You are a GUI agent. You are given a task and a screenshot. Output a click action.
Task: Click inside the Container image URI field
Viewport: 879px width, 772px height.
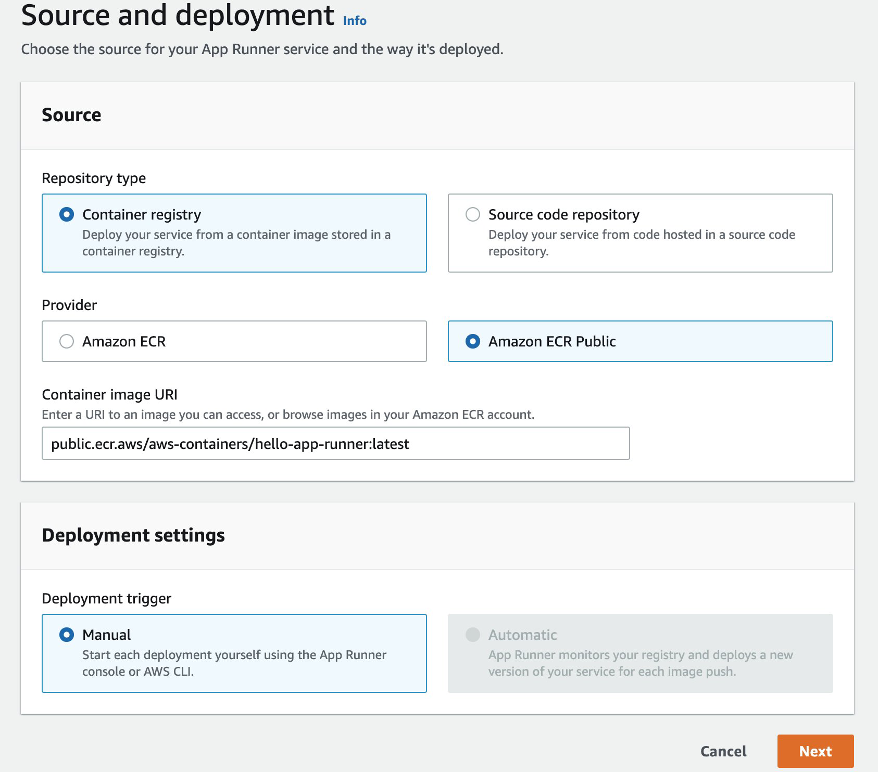tap(335, 443)
